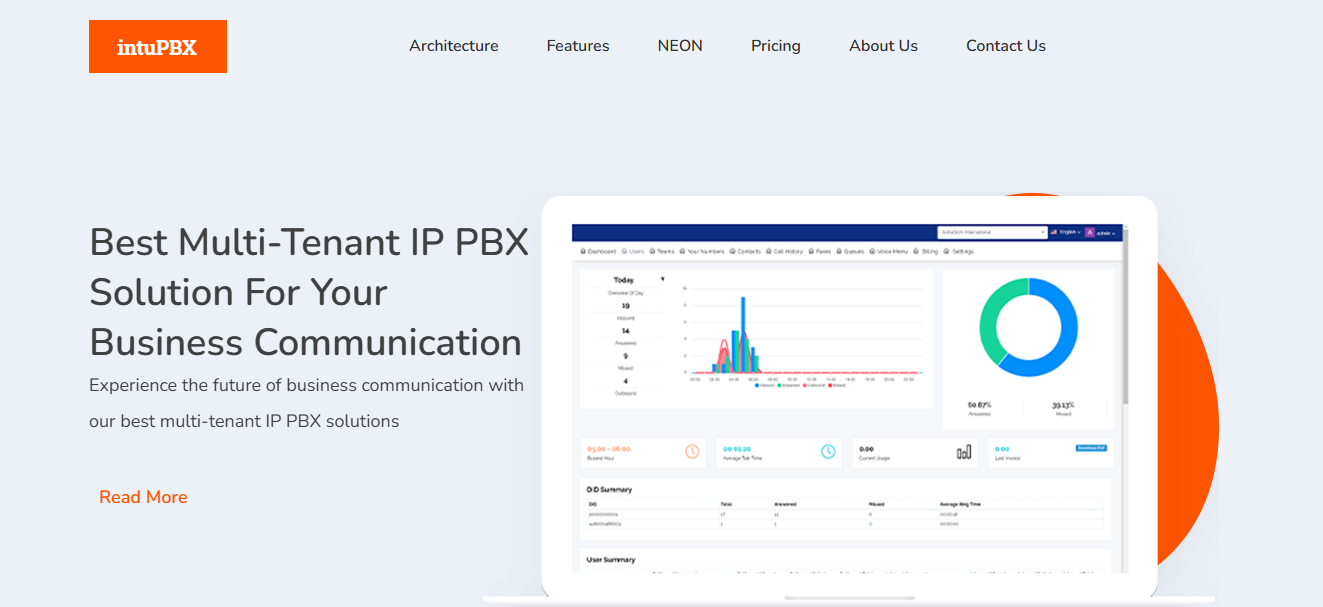
Task: Click the Current Usage bar chart icon
Action: 964,452
